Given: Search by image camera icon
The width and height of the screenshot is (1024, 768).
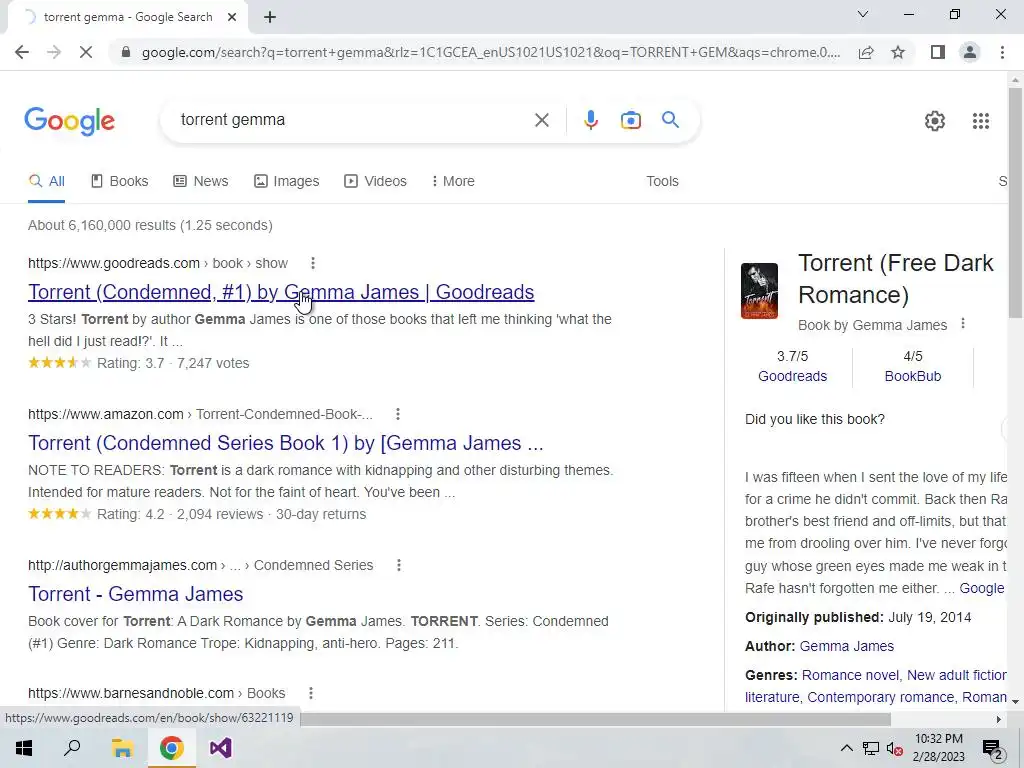Looking at the screenshot, I should coord(630,120).
